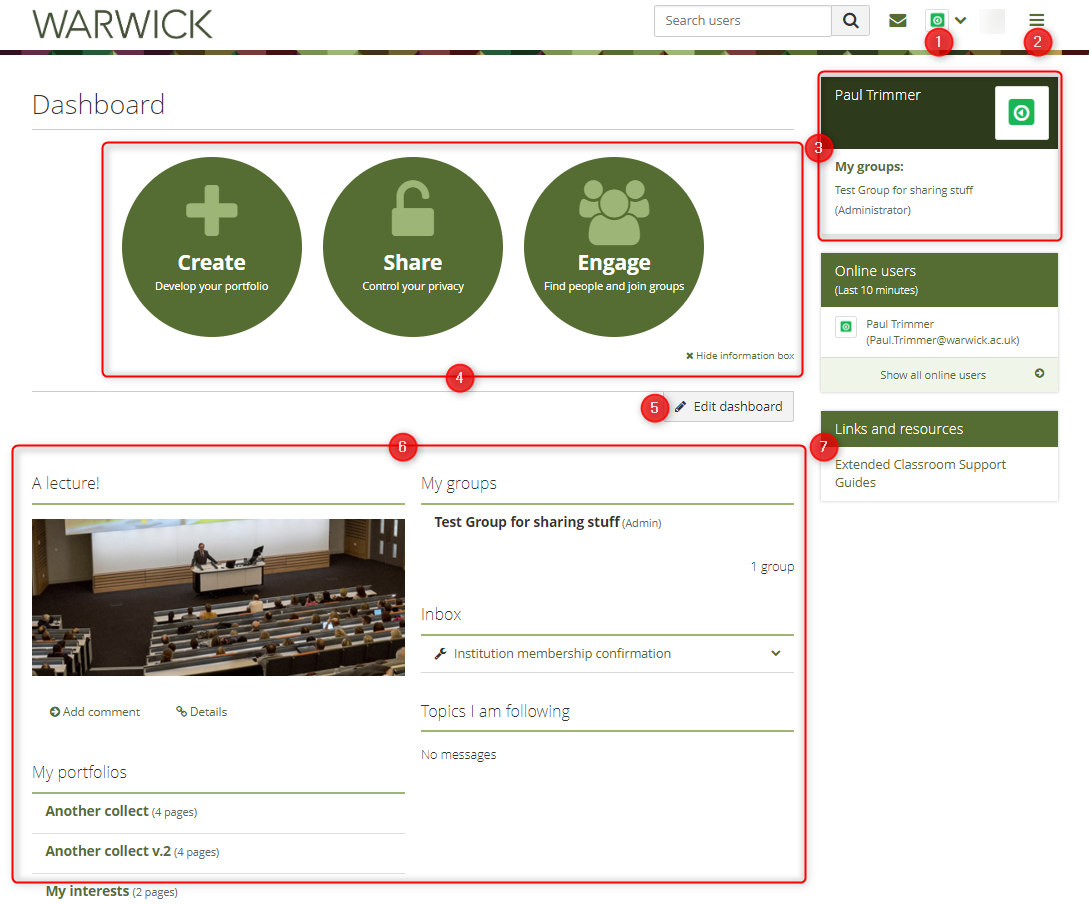Image resolution: width=1089 pixels, height=905 pixels.
Task: Click in the Search users field
Action: click(742, 21)
